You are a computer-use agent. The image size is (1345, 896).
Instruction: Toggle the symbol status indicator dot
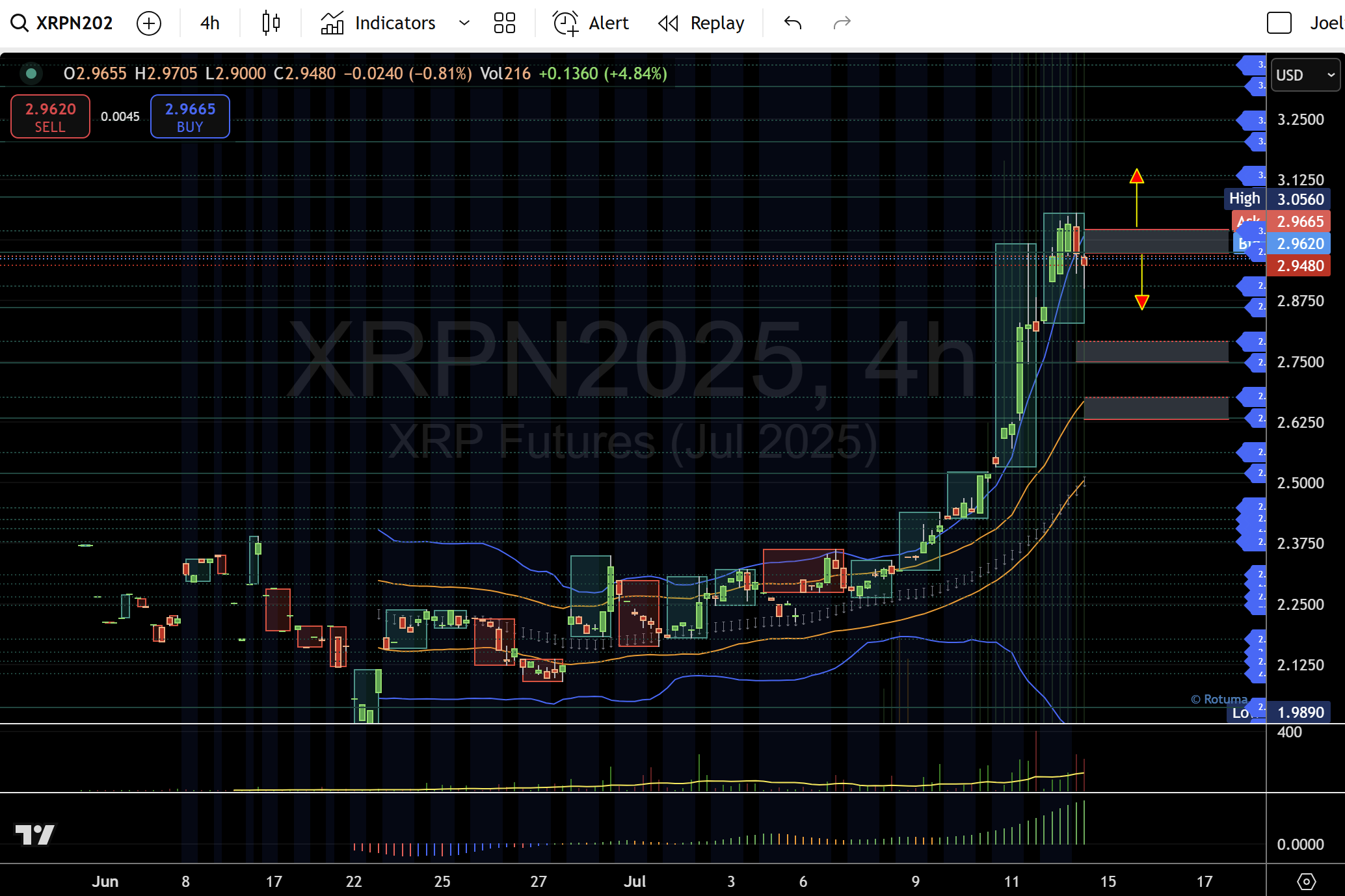point(31,73)
